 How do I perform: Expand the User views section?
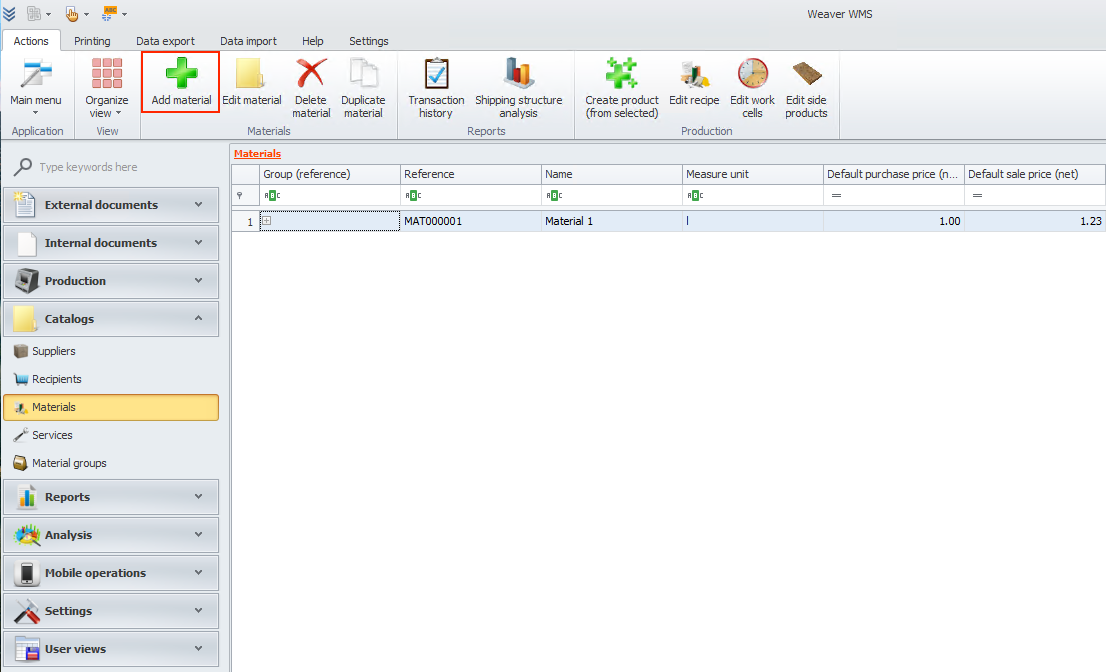(111, 649)
